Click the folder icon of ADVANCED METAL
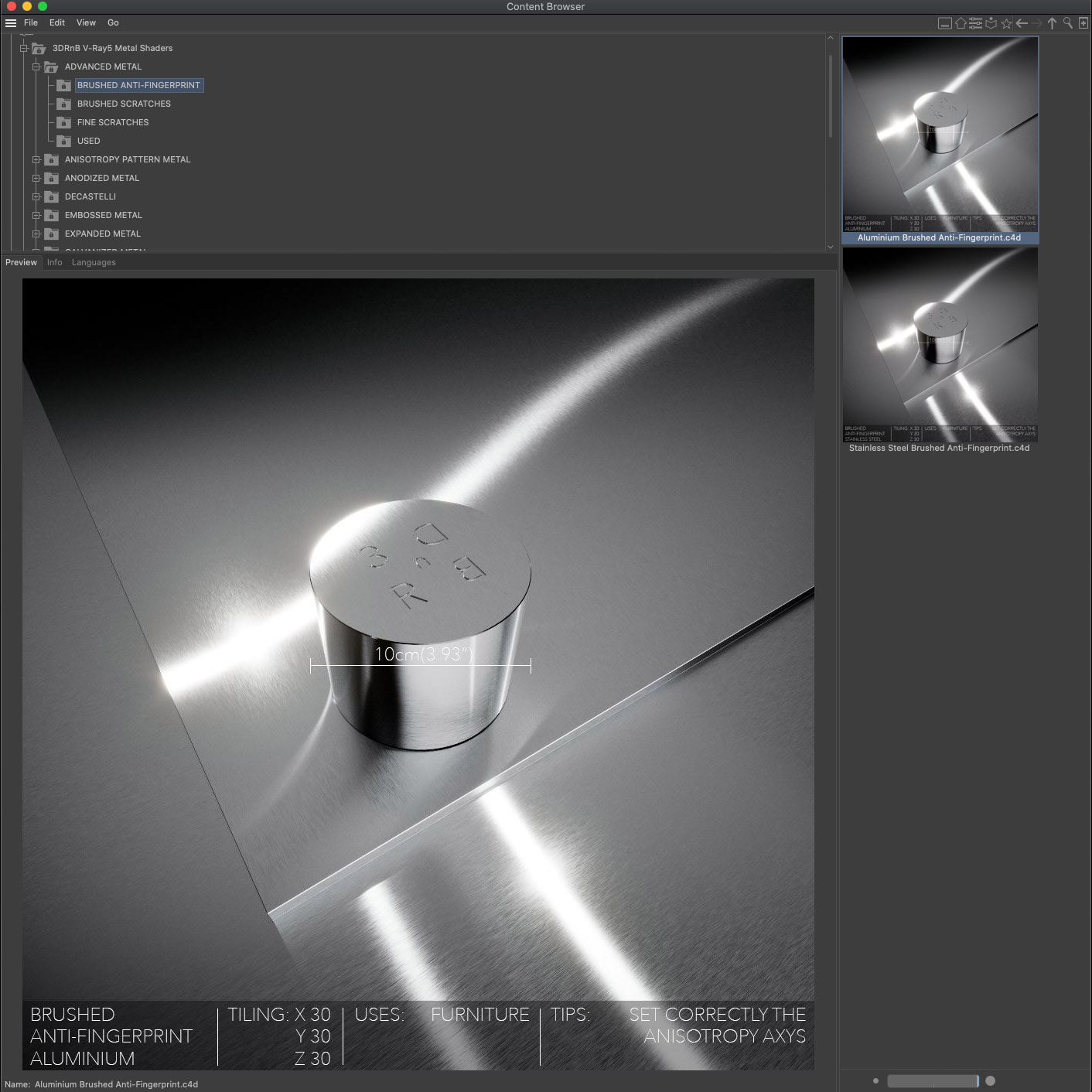 [x=51, y=67]
